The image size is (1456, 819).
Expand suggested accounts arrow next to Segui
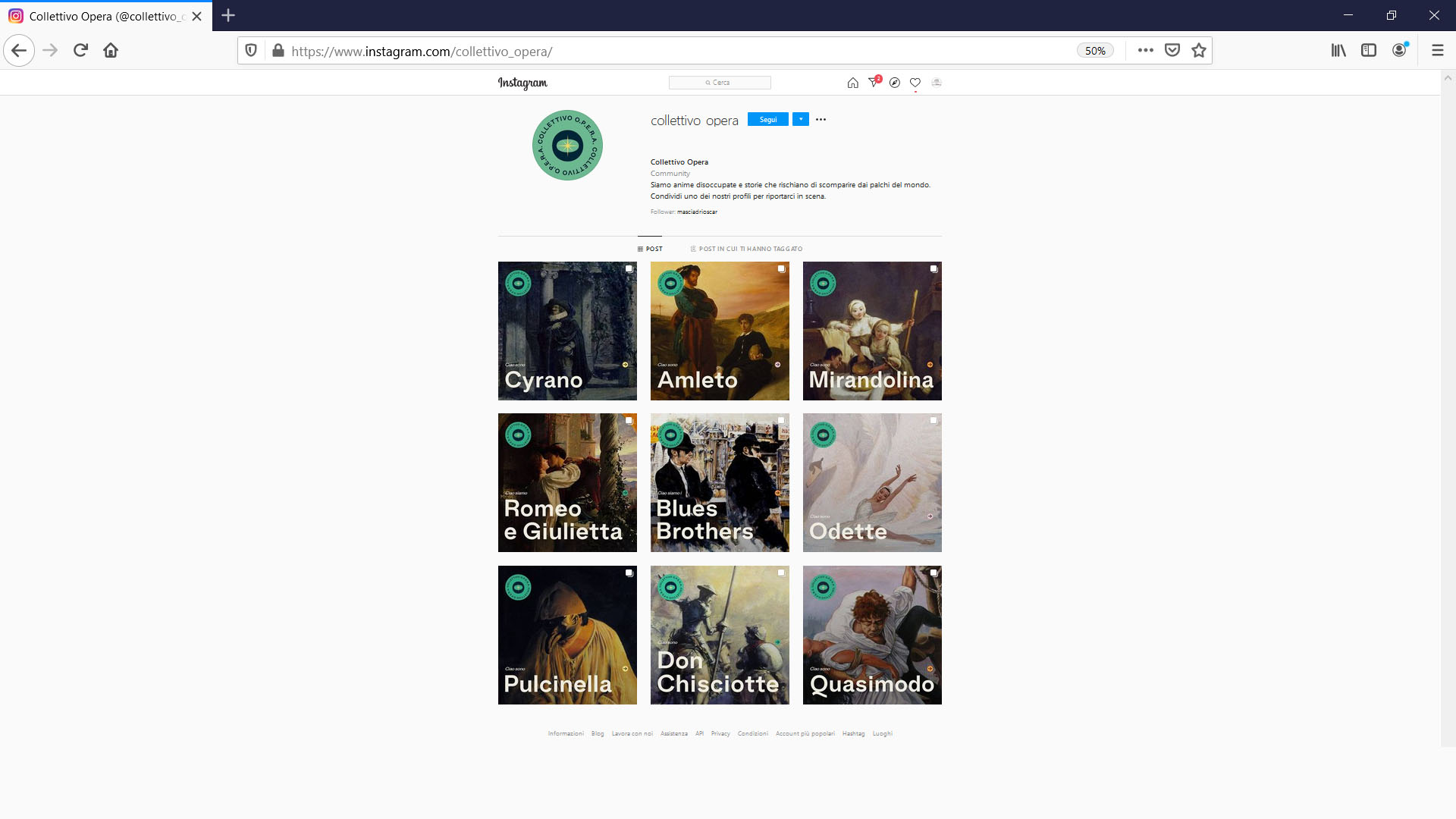coord(801,119)
